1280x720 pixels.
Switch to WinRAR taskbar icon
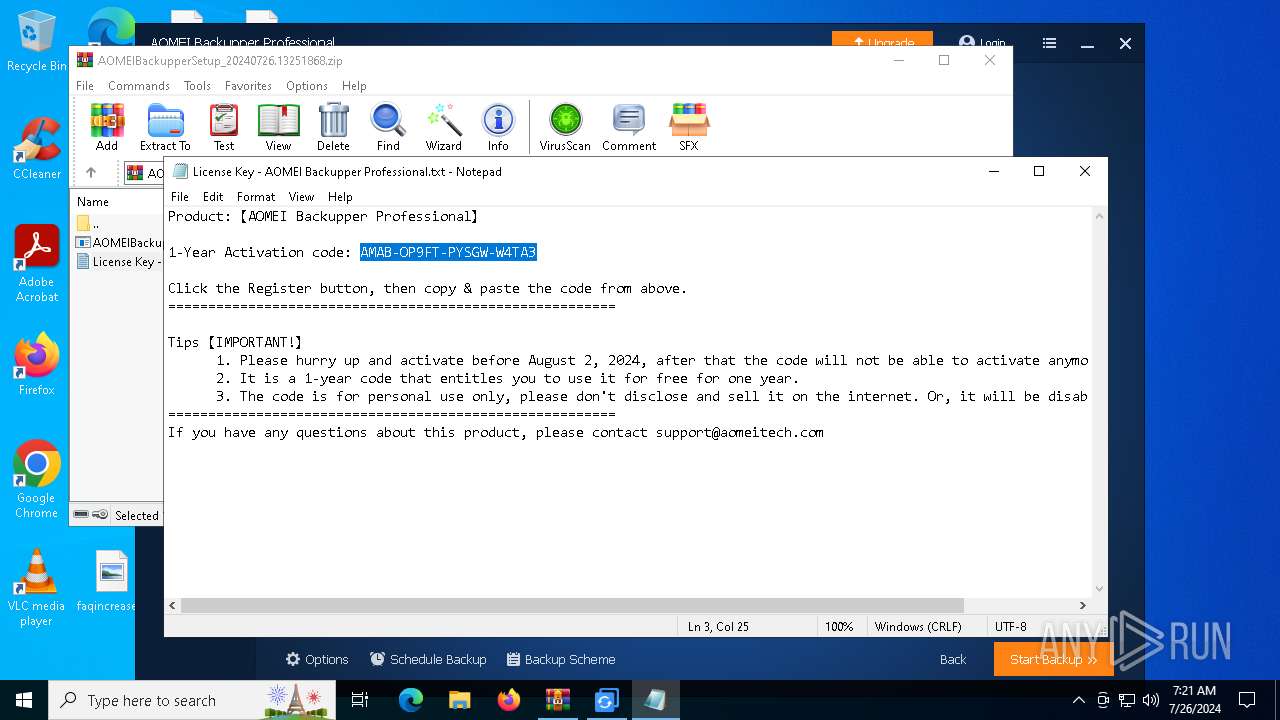tap(557, 700)
